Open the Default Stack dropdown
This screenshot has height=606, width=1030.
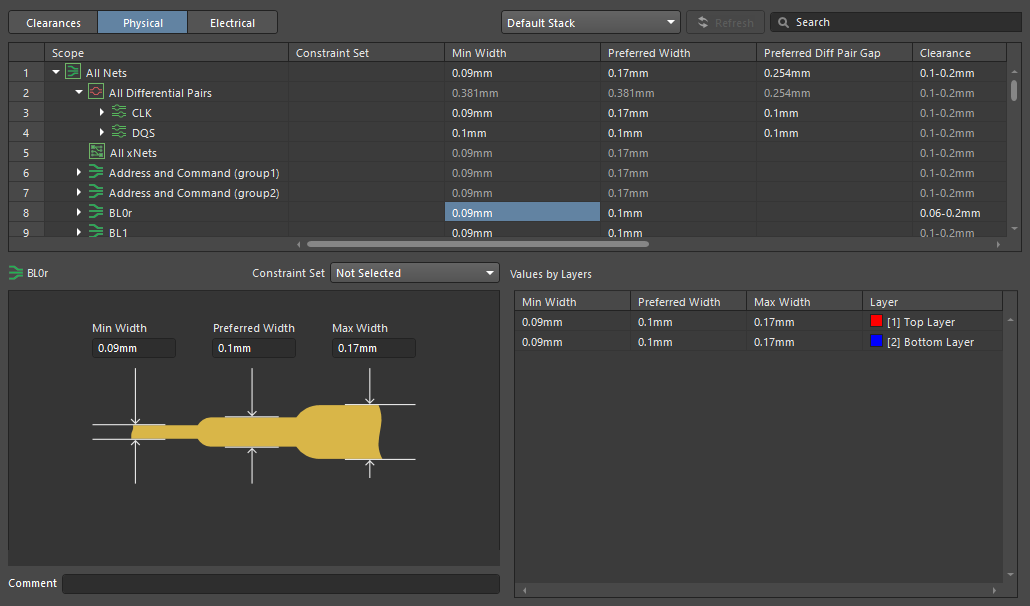tap(590, 22)
